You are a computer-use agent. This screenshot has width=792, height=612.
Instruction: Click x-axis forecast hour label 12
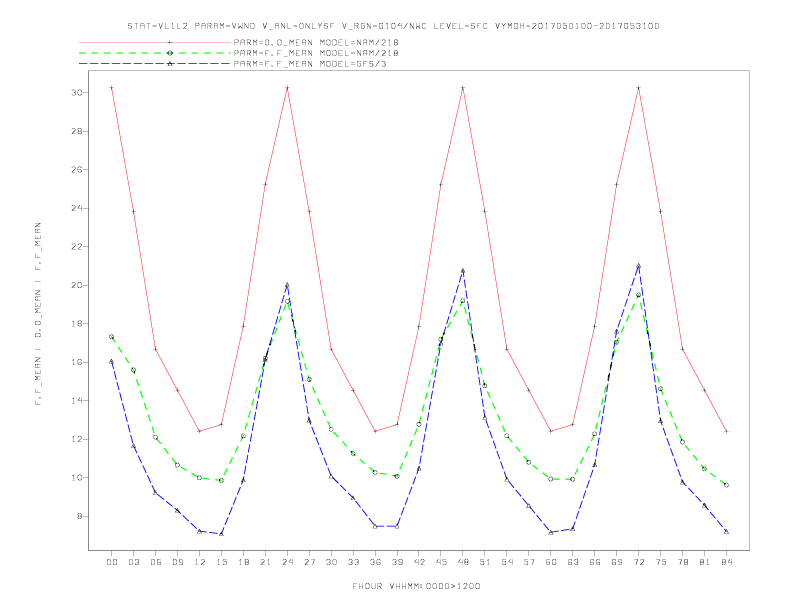coord(200,562)
